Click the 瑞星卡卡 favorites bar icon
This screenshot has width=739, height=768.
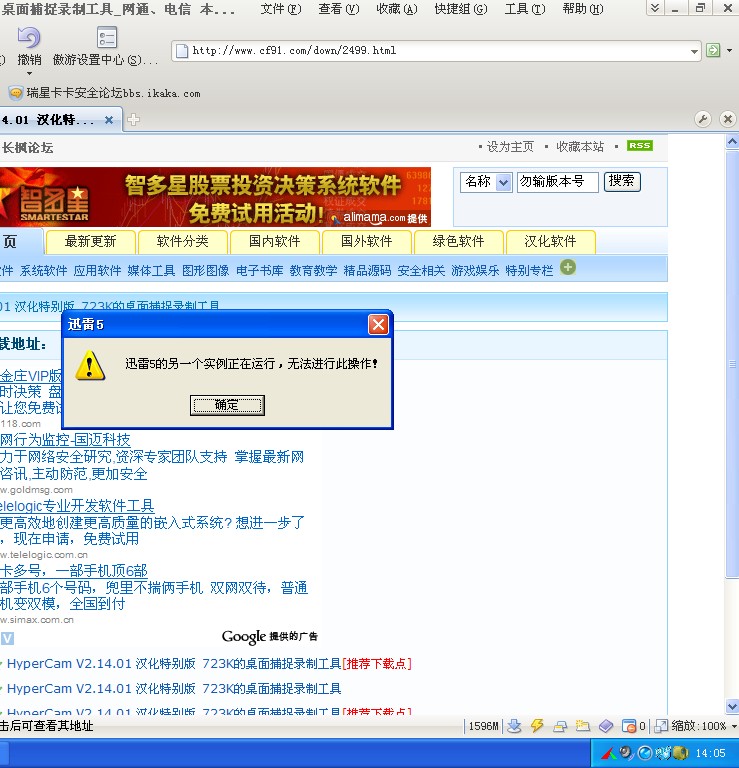tap(15, 93)
